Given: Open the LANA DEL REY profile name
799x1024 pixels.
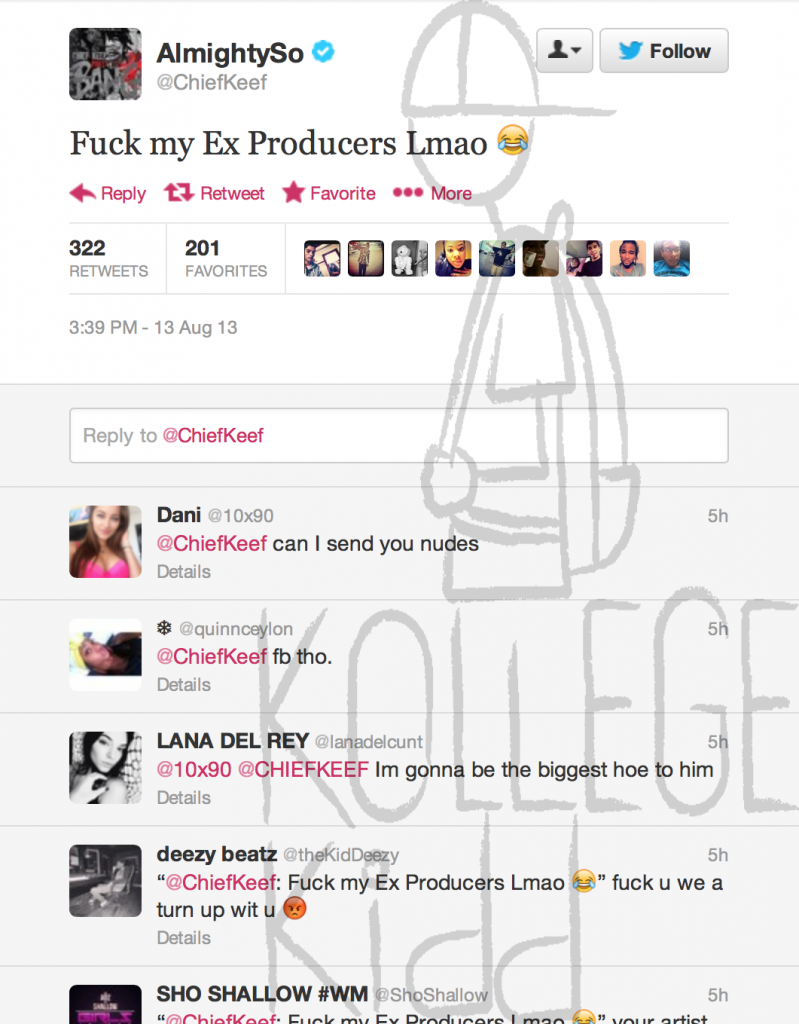Looking at the screenshot, I should tap(233, 741).
